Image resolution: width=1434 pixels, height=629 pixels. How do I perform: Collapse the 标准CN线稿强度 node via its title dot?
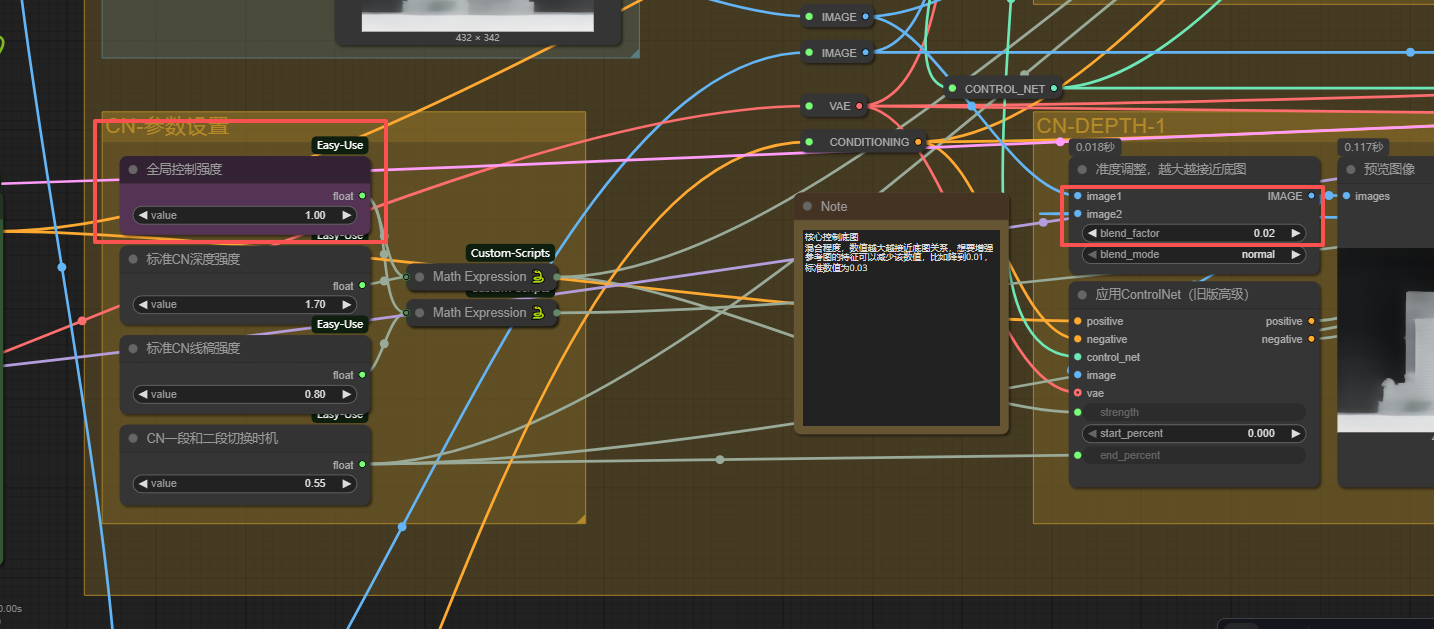[133, 349]
